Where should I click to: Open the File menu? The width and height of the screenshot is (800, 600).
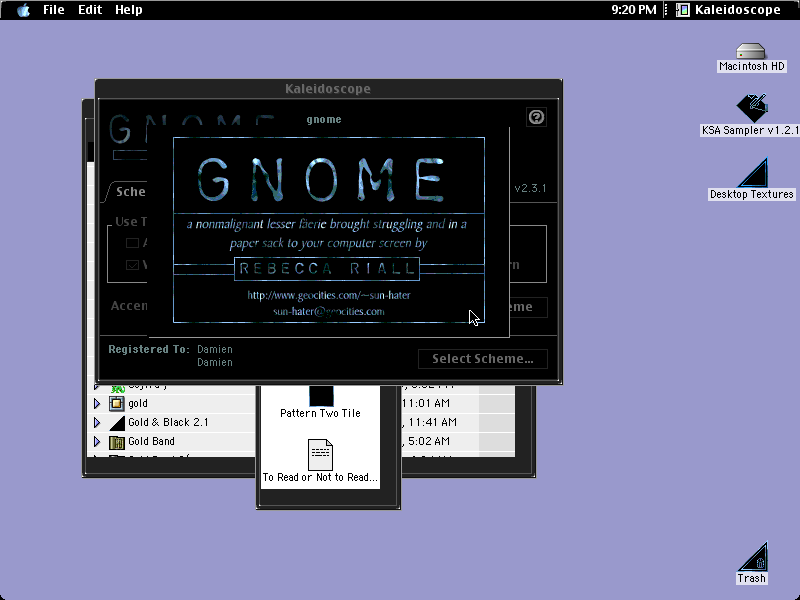[x=54, y=10]
